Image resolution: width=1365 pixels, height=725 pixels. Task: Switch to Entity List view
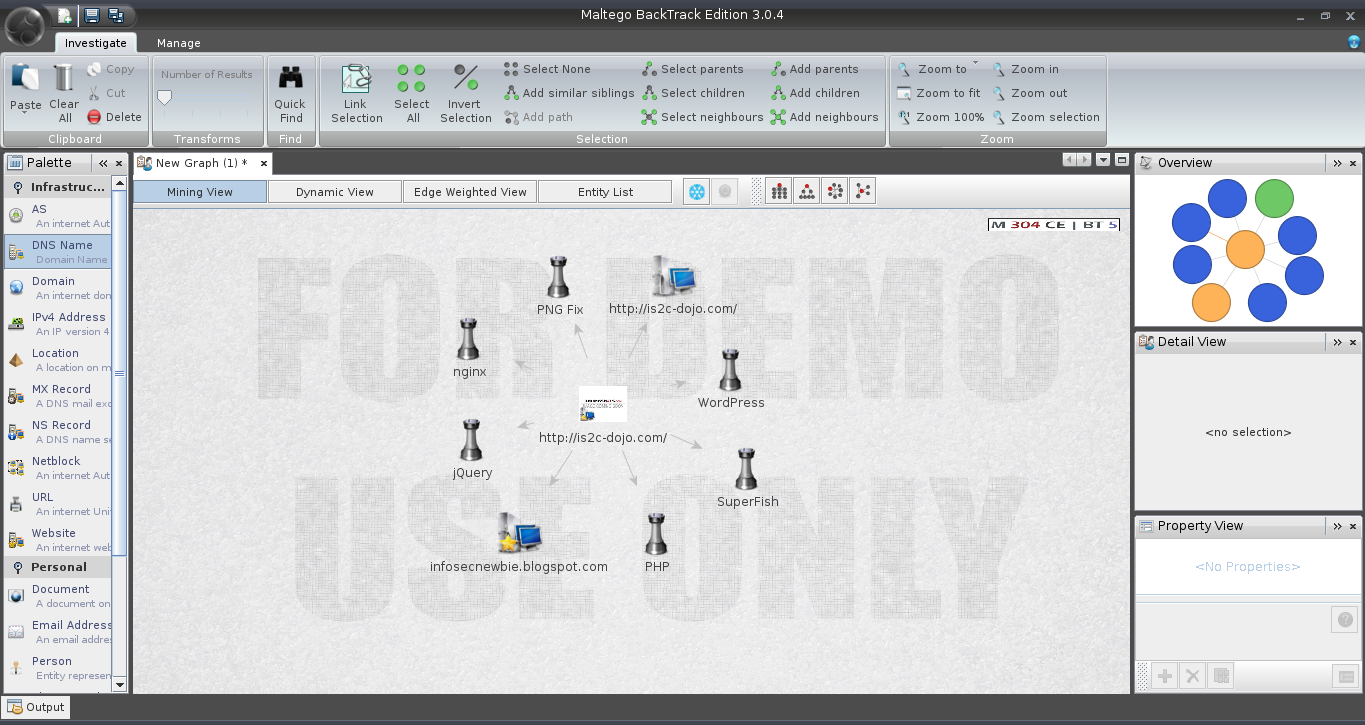[x=605, y=192]
